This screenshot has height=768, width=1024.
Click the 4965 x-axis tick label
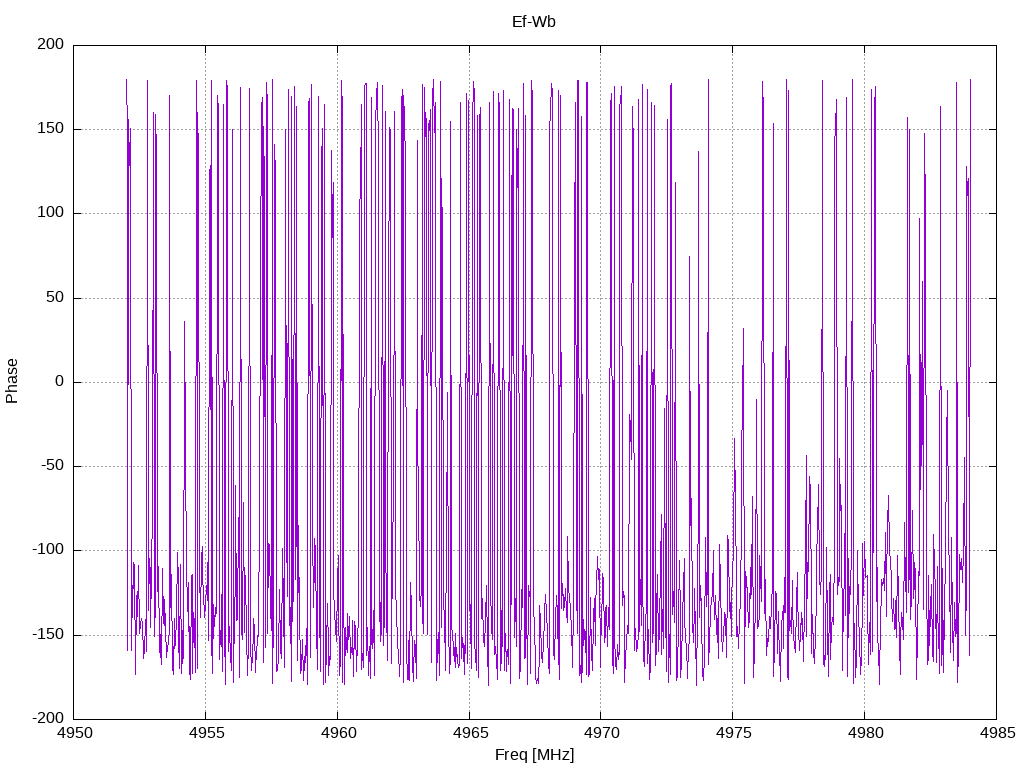click(470, 733)
